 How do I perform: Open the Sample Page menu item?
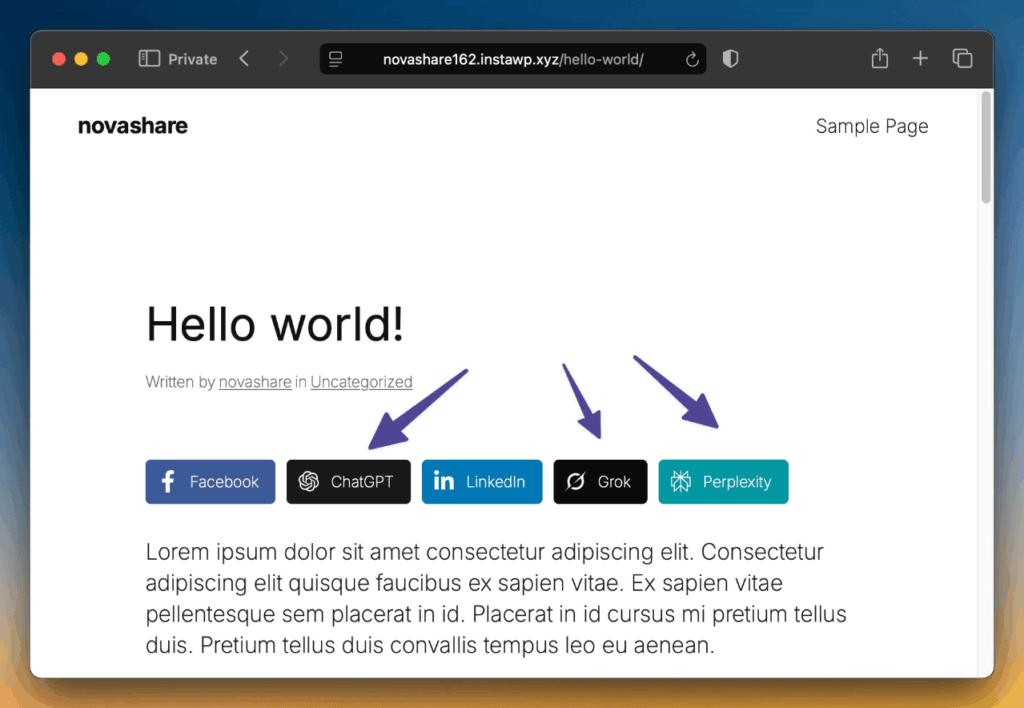coord(871,126)
